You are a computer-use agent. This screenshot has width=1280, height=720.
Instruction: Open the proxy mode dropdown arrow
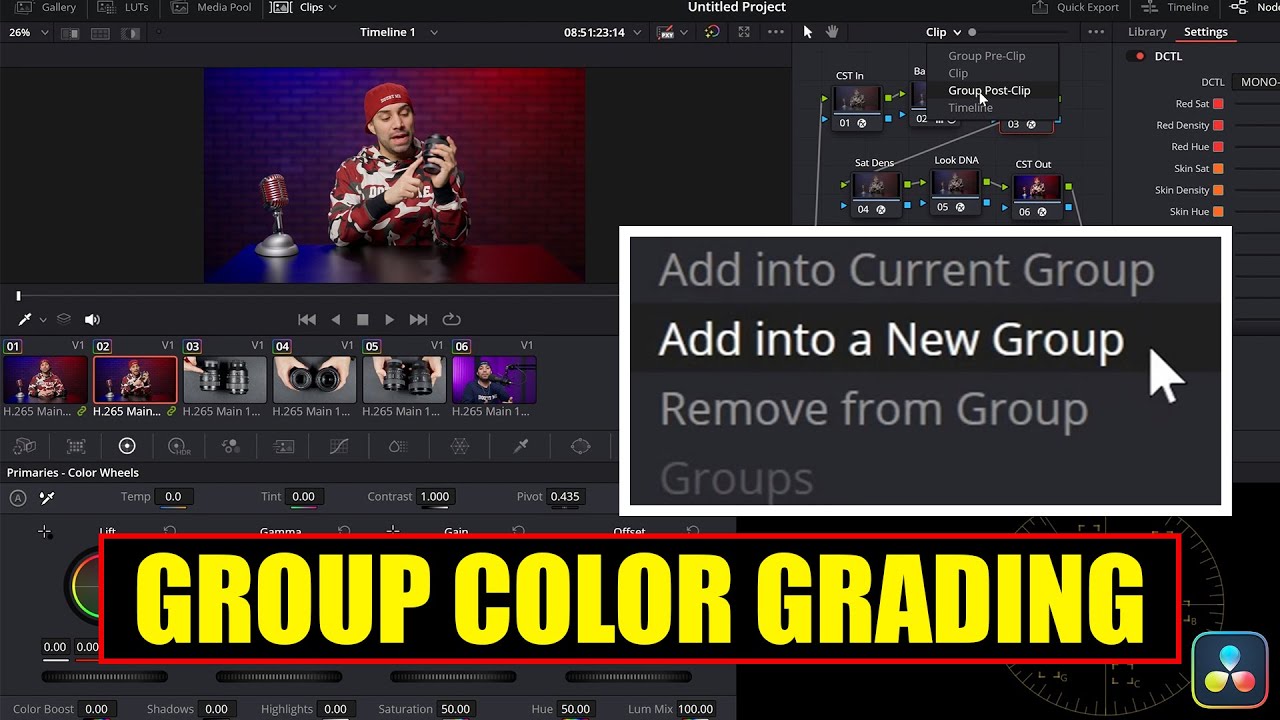click(x=684, y=32)
